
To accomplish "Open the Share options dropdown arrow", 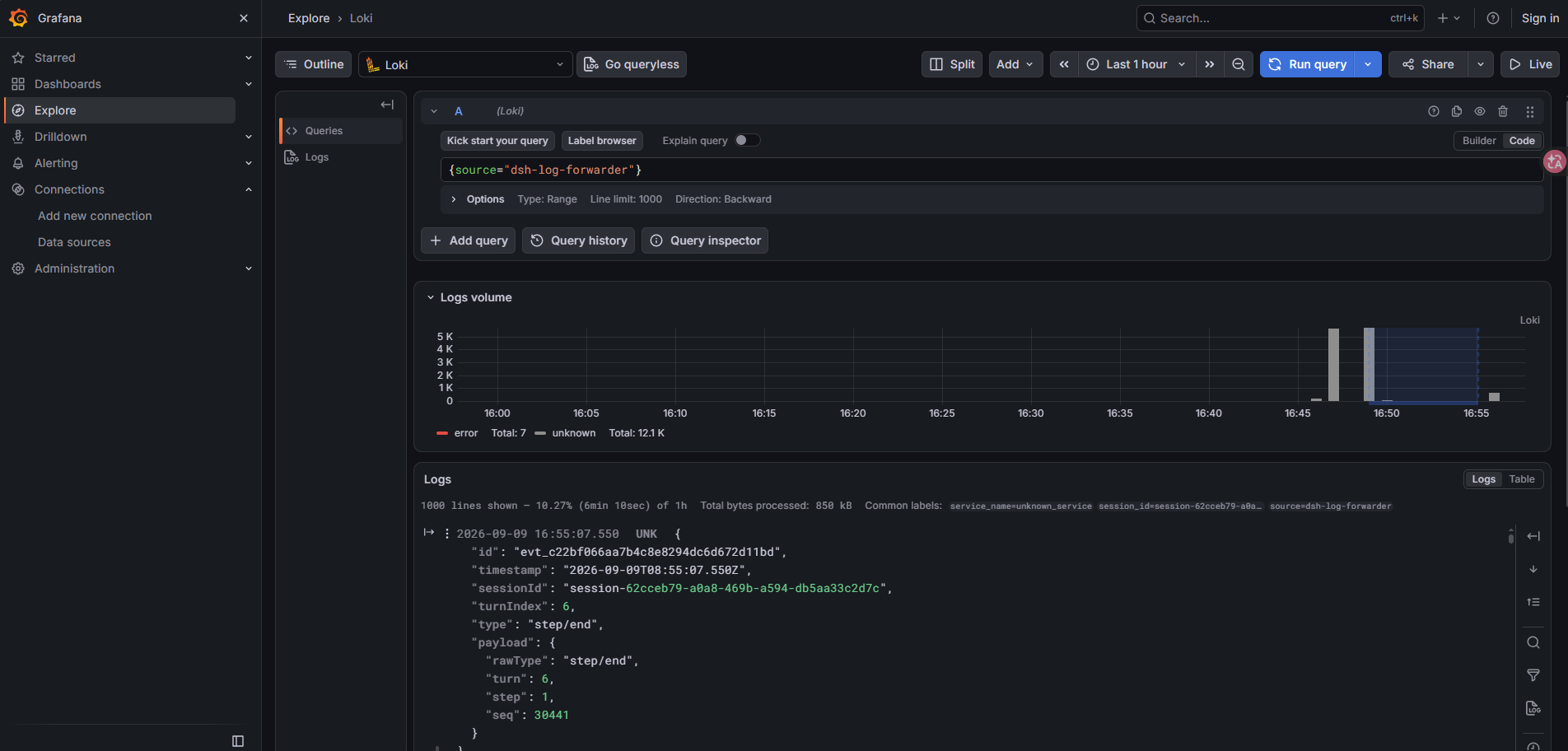I will coord(1481,64).
